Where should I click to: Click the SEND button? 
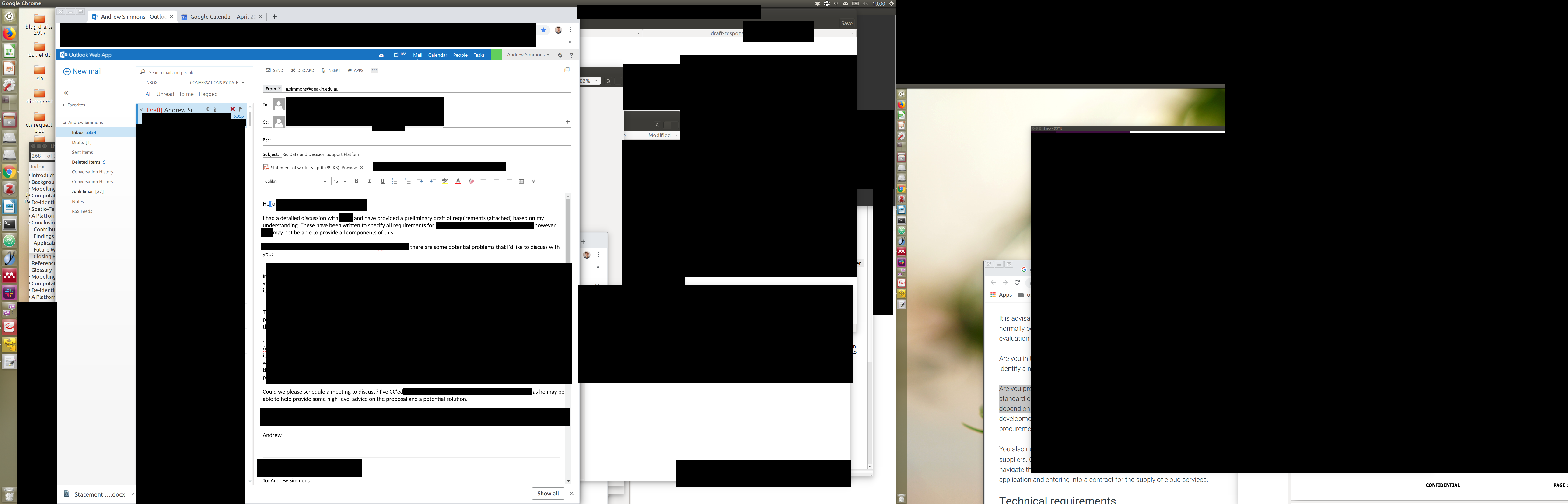(274, 71)
